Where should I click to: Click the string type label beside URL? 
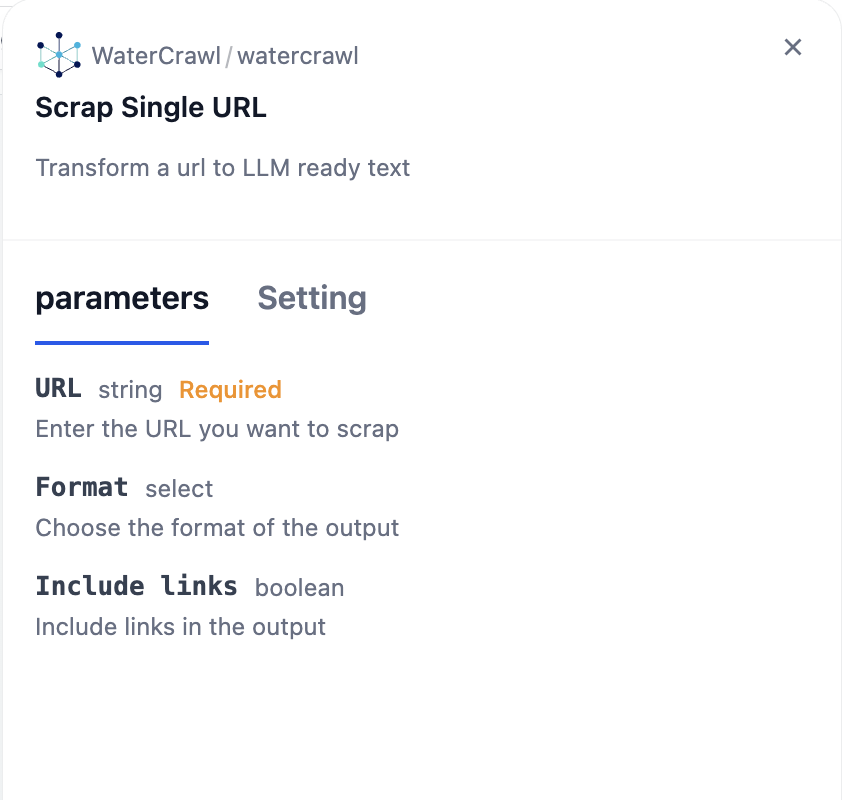(x=130, y=390)
